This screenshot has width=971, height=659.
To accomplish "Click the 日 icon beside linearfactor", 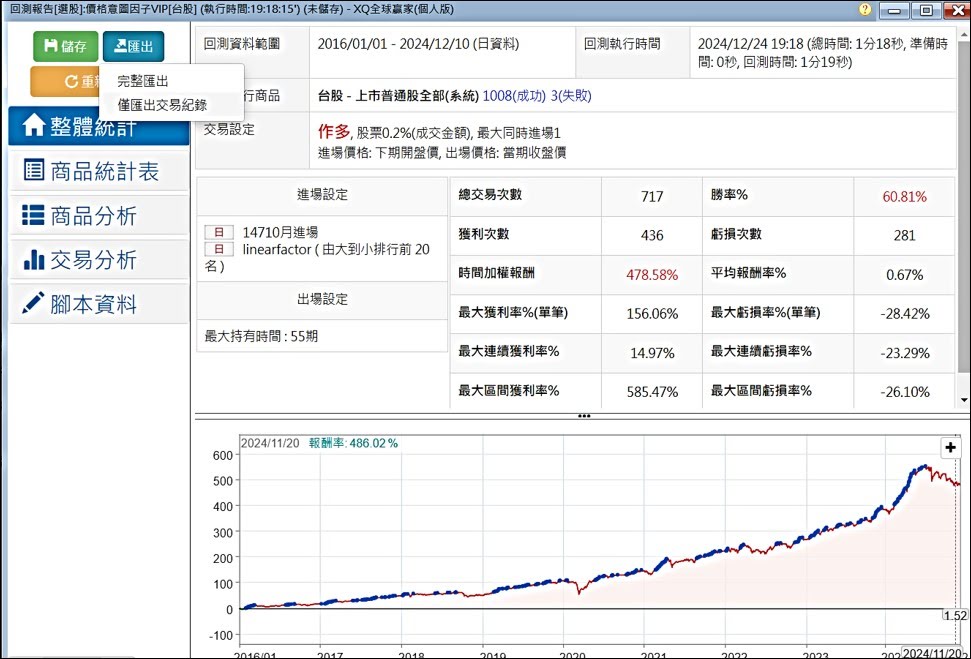I will 219,249.
